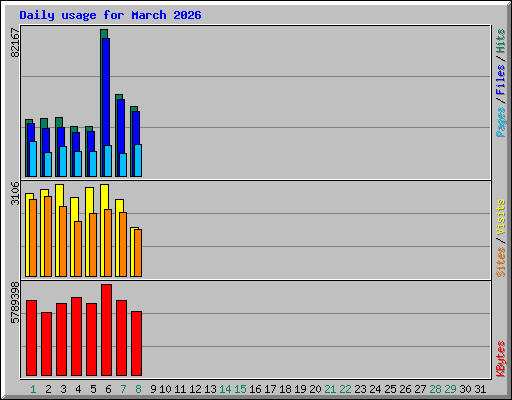The height and width of the screenshot is (400, 512).
Task: Click day 7 on the x-axis
Action: (123, 389)
